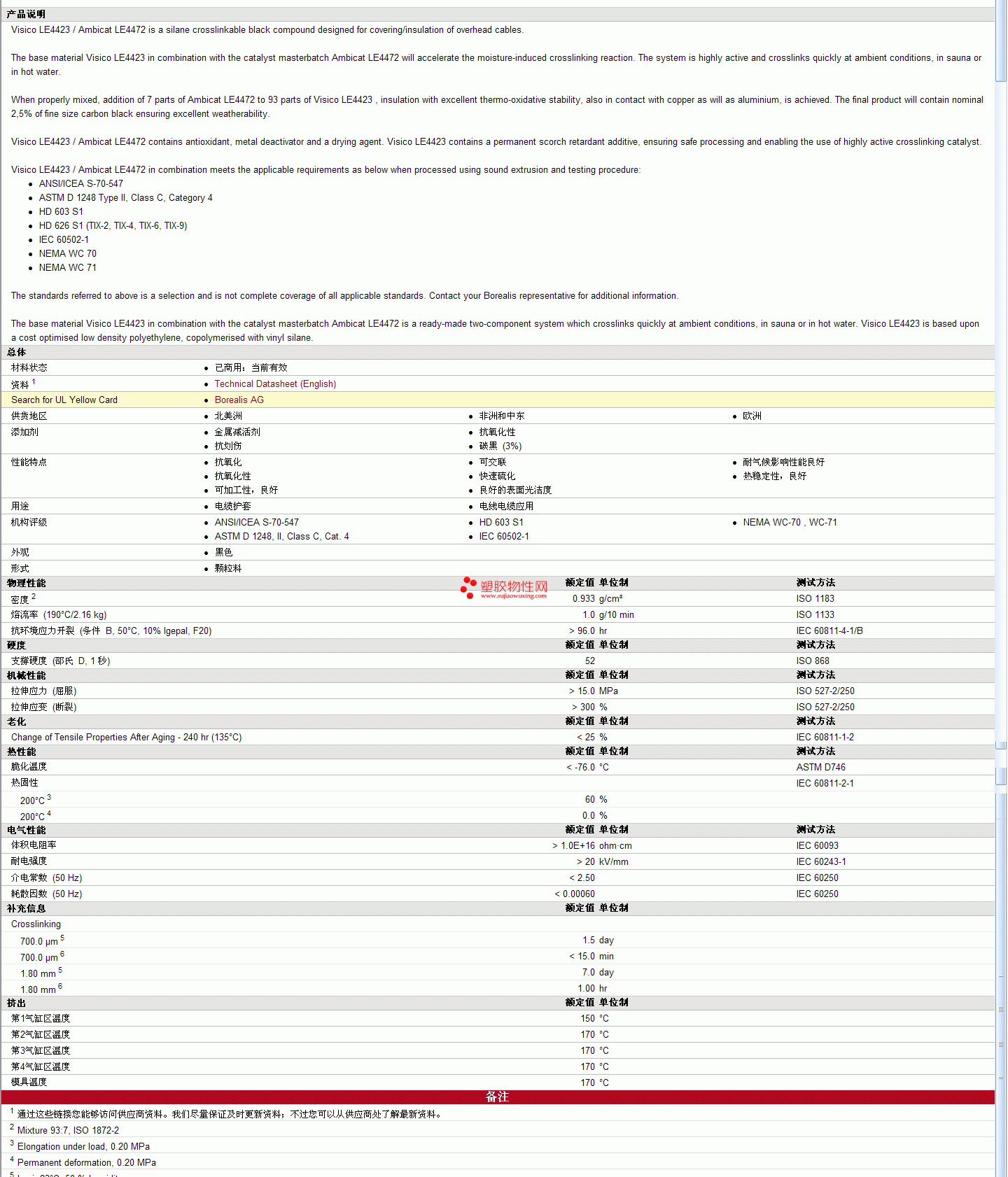This screenshot has width=1008, height=1177.
Task: Select the 北美洲 supply region entry
Action: (x=228, y=416)
